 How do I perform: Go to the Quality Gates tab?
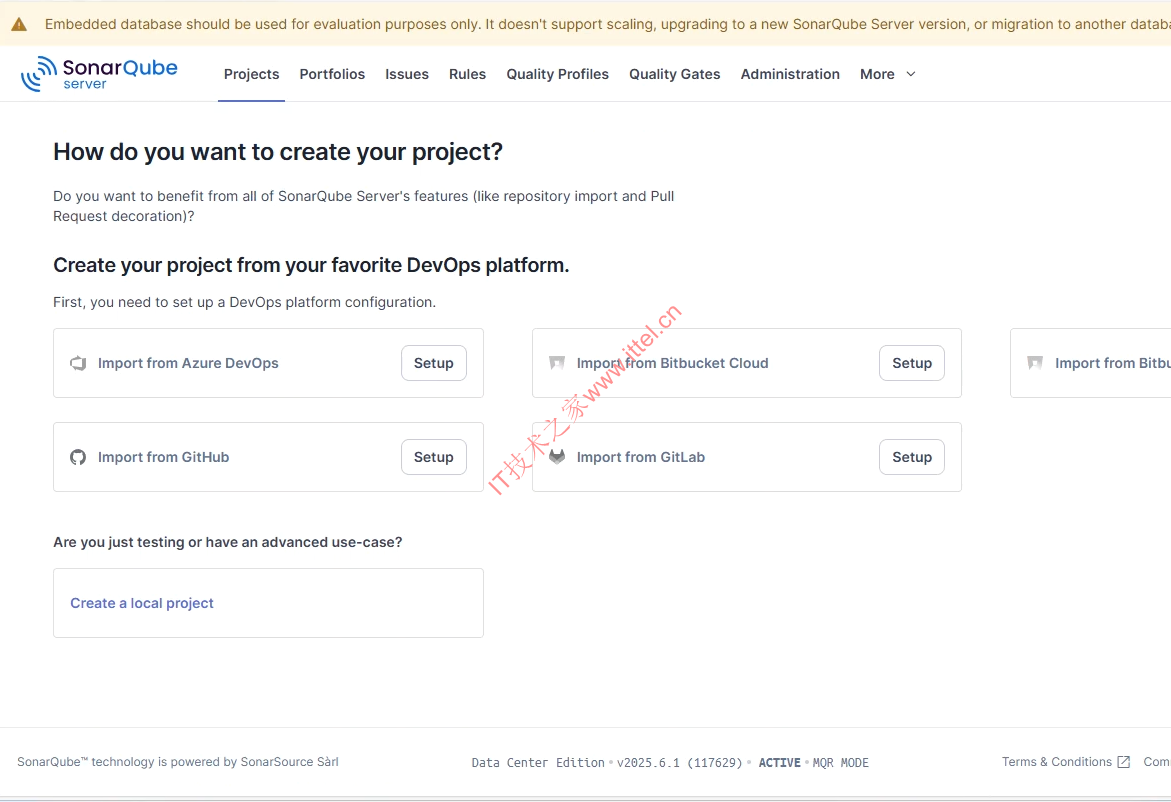[674, 74]
